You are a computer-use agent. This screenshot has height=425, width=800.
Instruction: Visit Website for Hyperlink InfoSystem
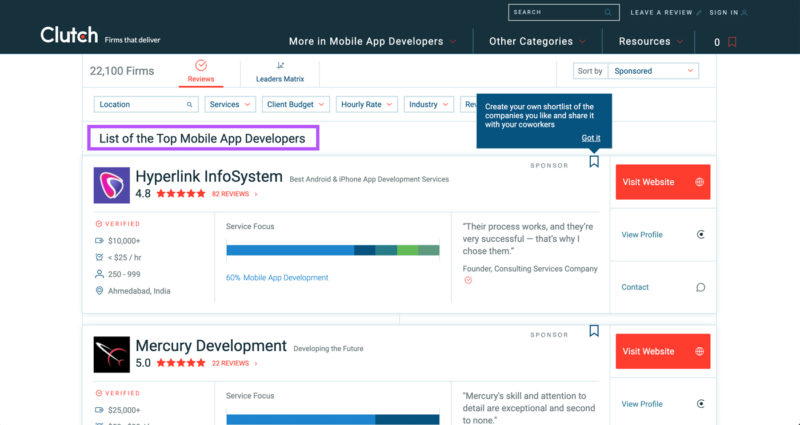click(663, 182)
